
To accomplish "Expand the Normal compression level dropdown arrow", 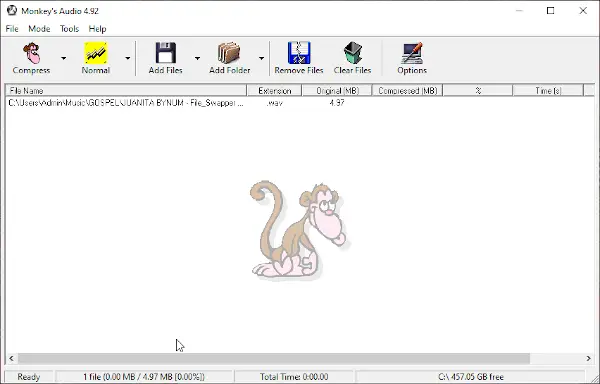I will click(x=127, y=58).
